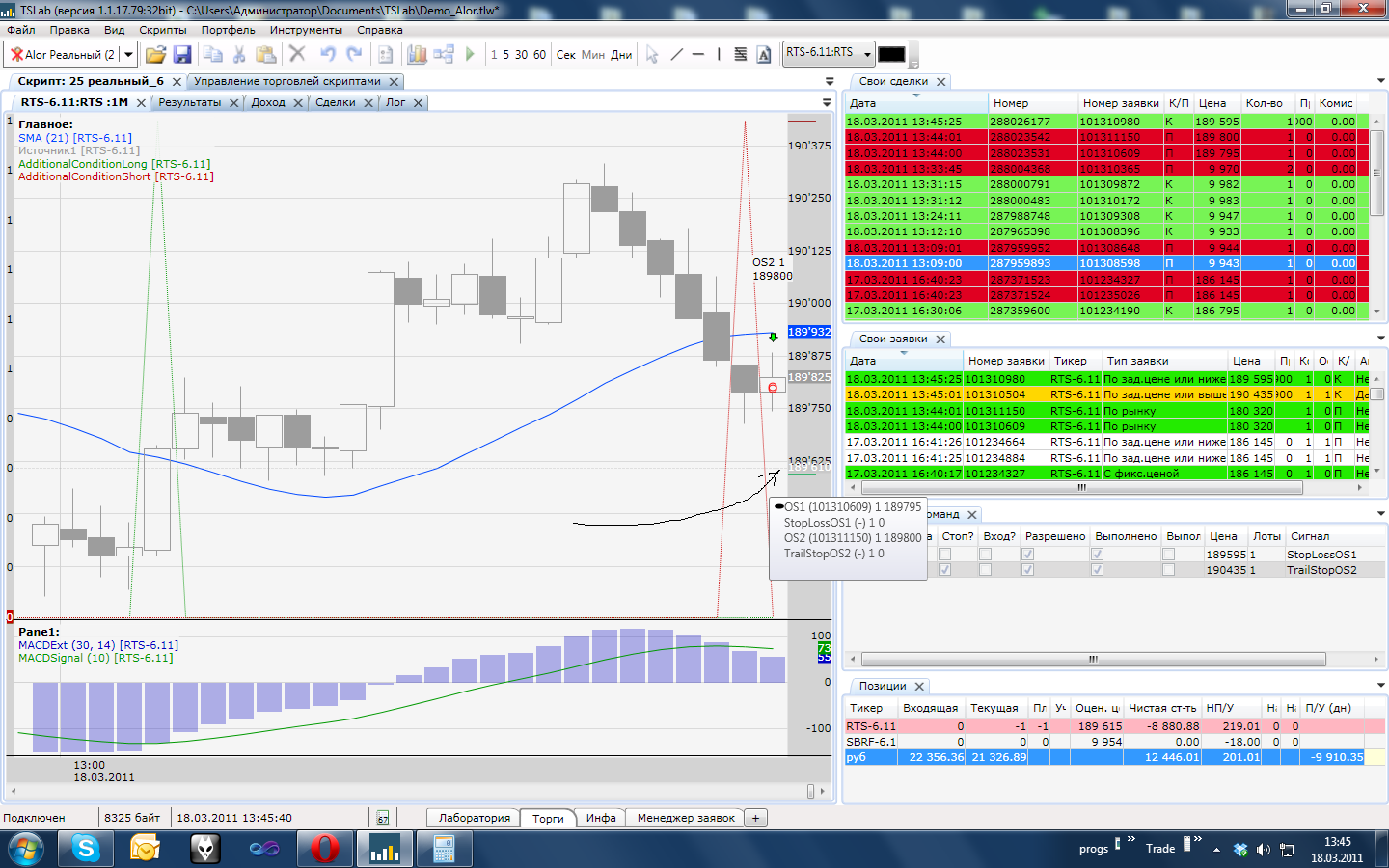Click the black color swatch
1389x868 pixels.
[x=891, y=54]
